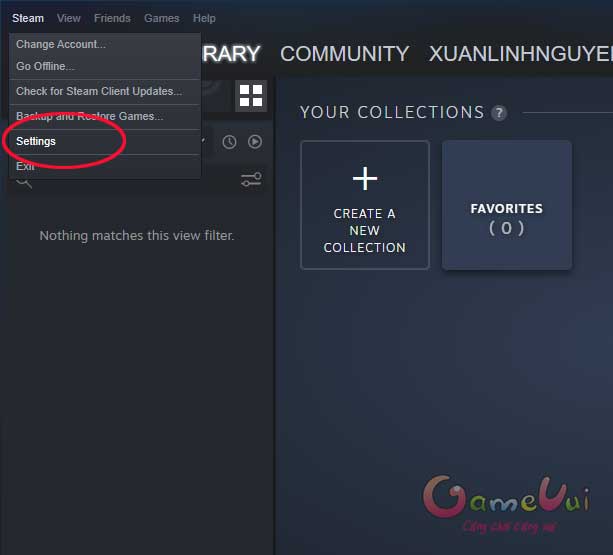Click the grid view icon
The height and width of the screenshot is (555, 613).
pos(251,96)
